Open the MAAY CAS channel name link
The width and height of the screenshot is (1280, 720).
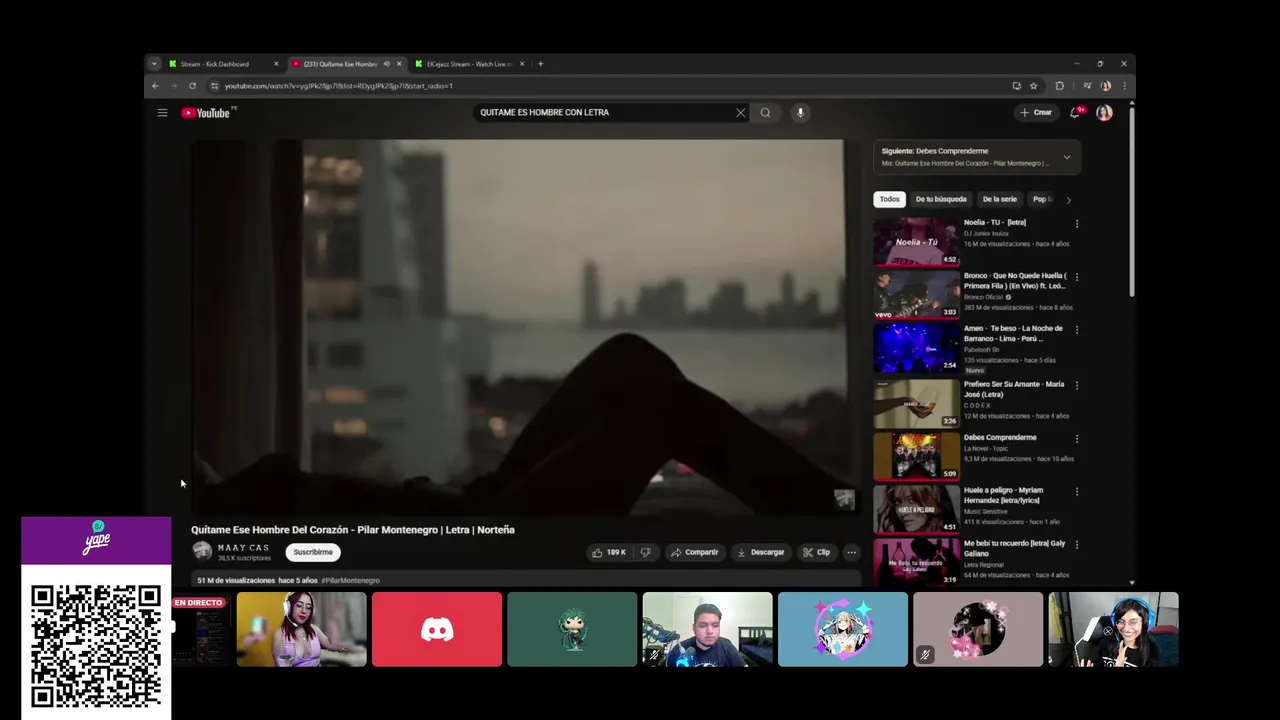click(243, 548)
